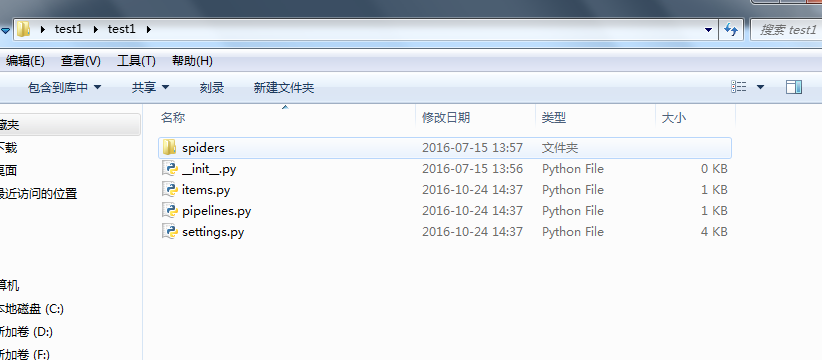
Task: Select 新加卷 (D:) in navigation pane
Action: coord(26,332)
